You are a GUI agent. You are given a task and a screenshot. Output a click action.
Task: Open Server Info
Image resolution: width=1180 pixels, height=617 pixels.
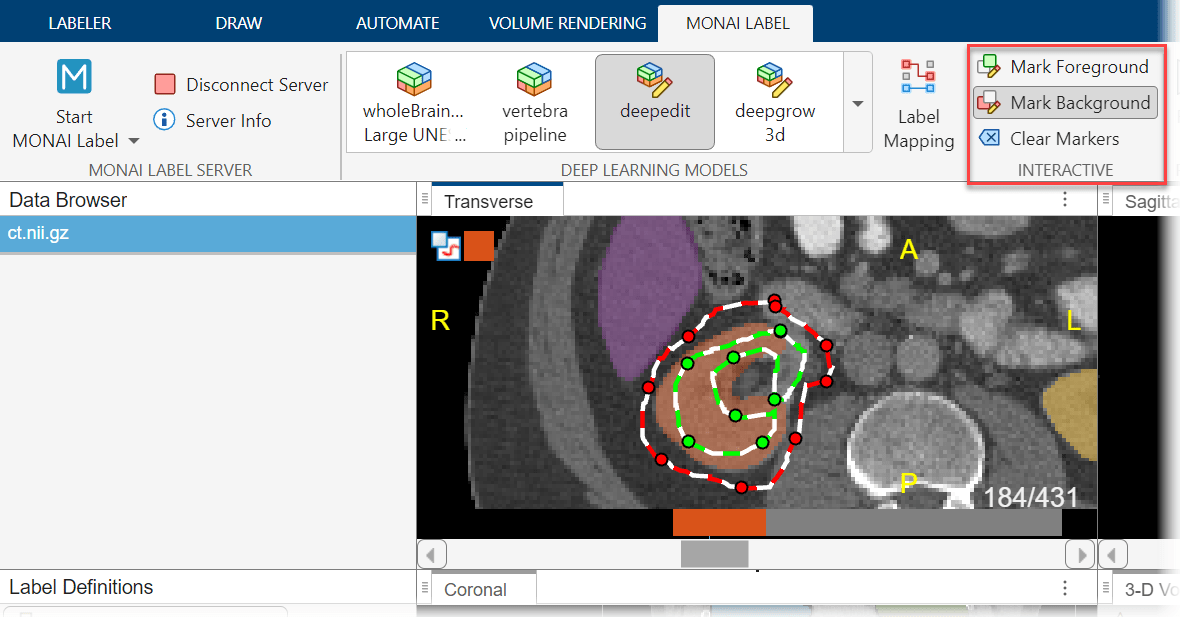click(x=225, y=120)
